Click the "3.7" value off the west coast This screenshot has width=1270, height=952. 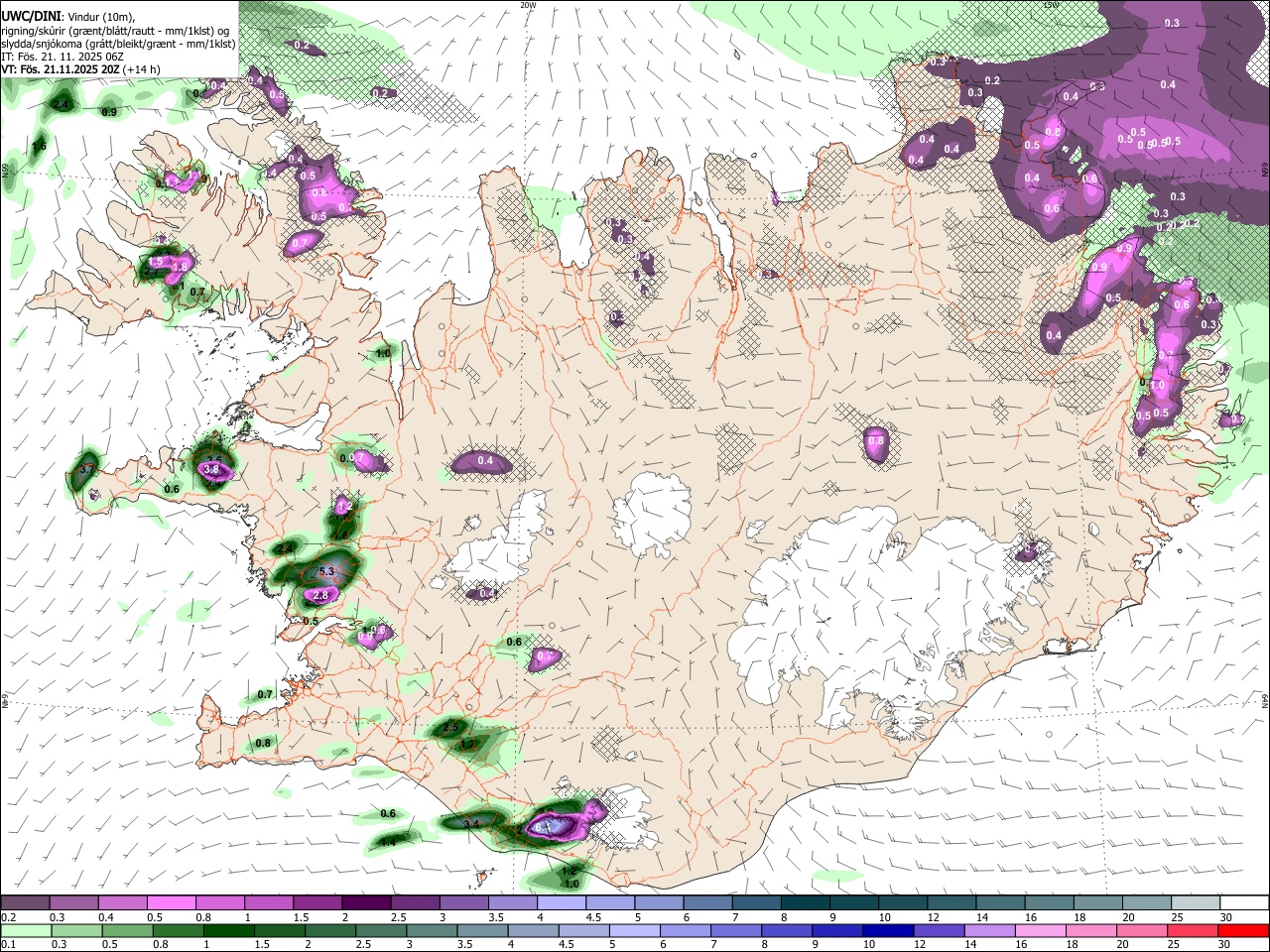tap(87, 469)
